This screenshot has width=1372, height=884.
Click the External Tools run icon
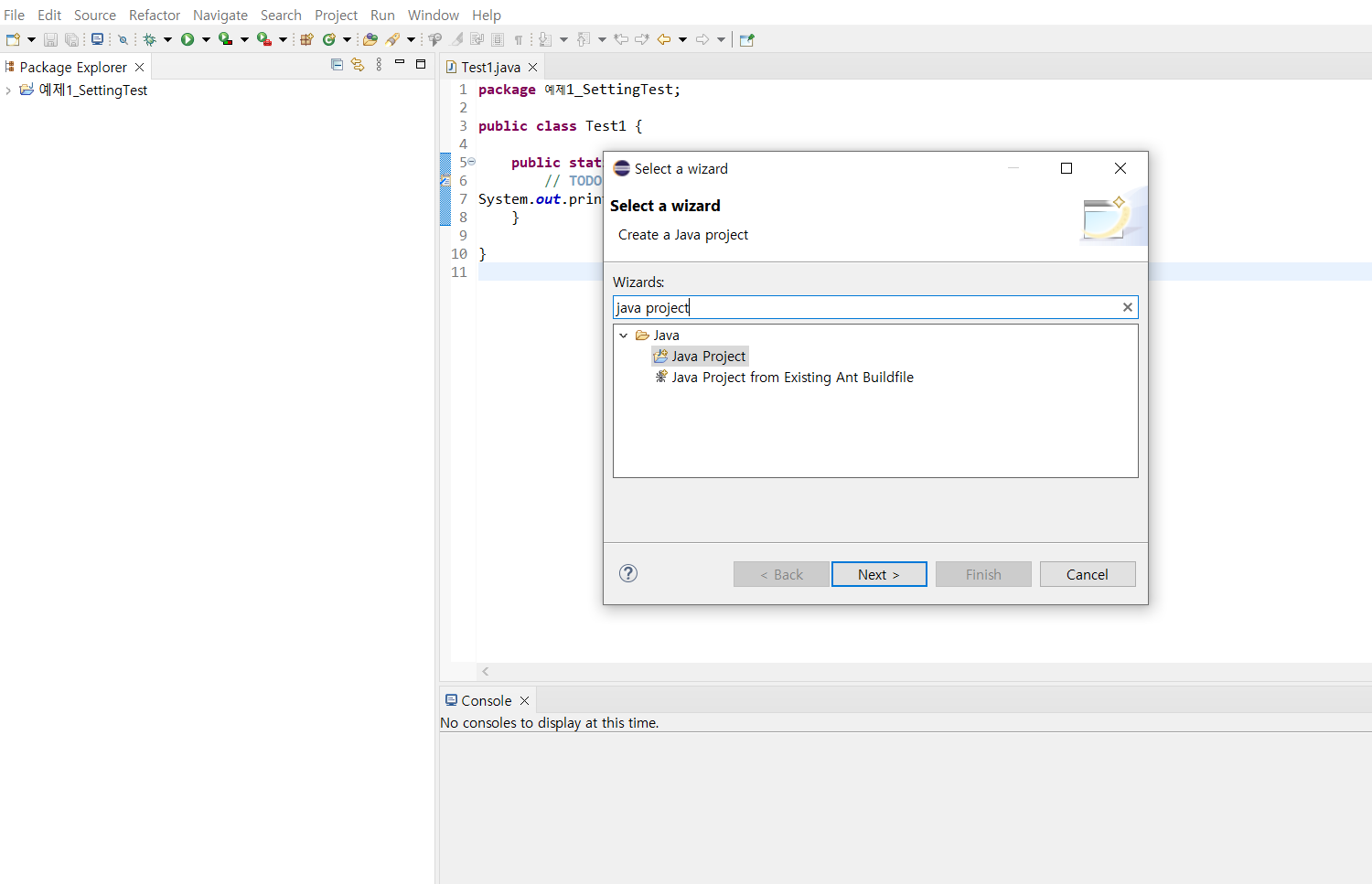tap(263, 39)
